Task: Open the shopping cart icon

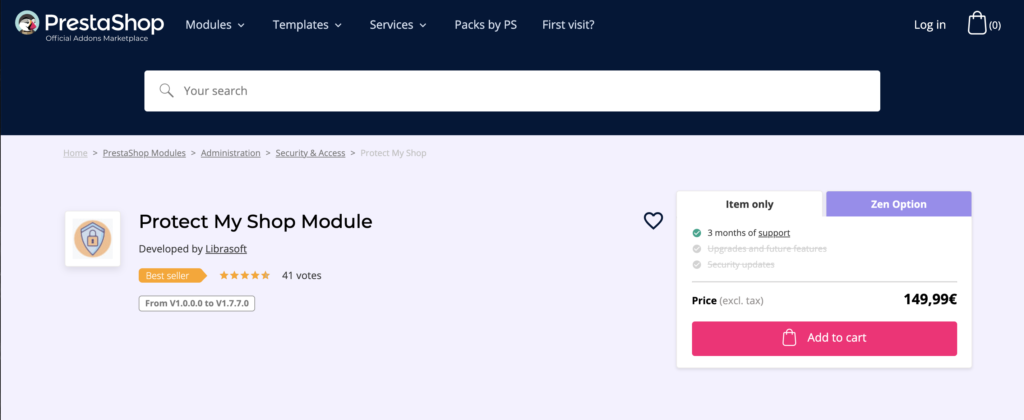Action: pos(977,24)
